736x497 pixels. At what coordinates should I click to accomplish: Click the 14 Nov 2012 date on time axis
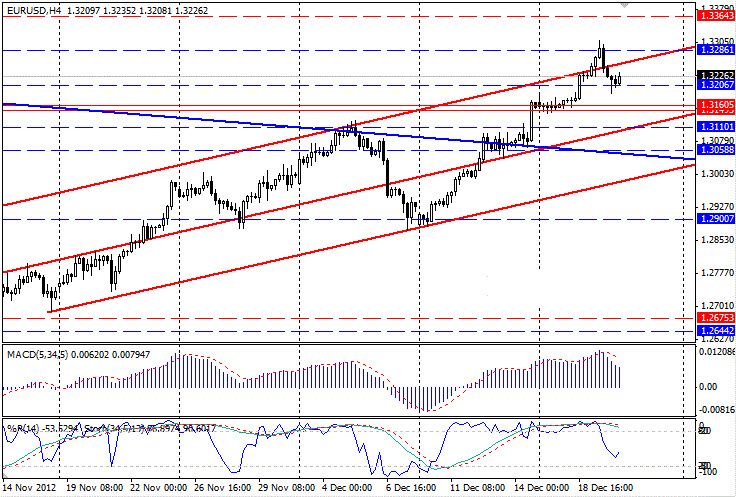30,489
